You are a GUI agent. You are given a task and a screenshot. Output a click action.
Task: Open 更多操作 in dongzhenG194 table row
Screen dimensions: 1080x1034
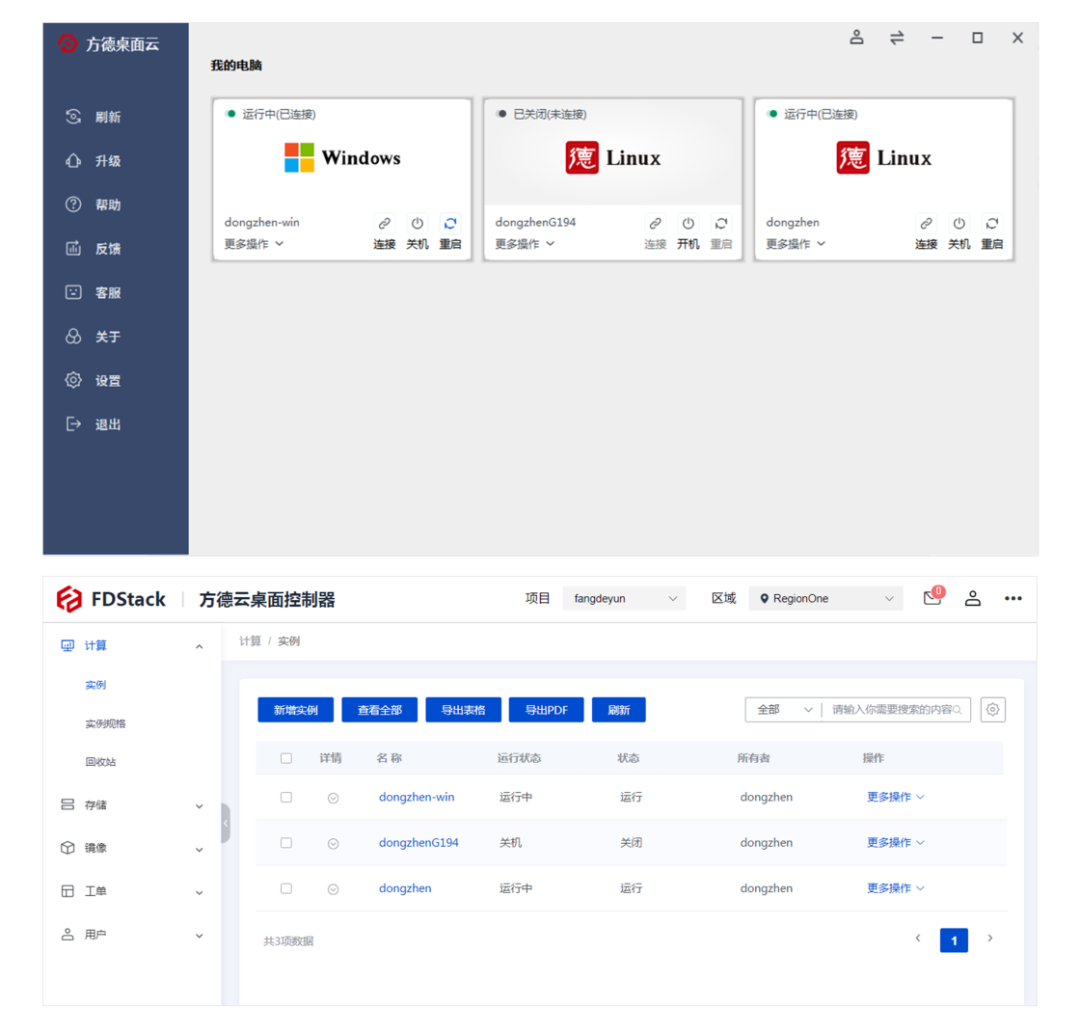[x=895, y=842]
